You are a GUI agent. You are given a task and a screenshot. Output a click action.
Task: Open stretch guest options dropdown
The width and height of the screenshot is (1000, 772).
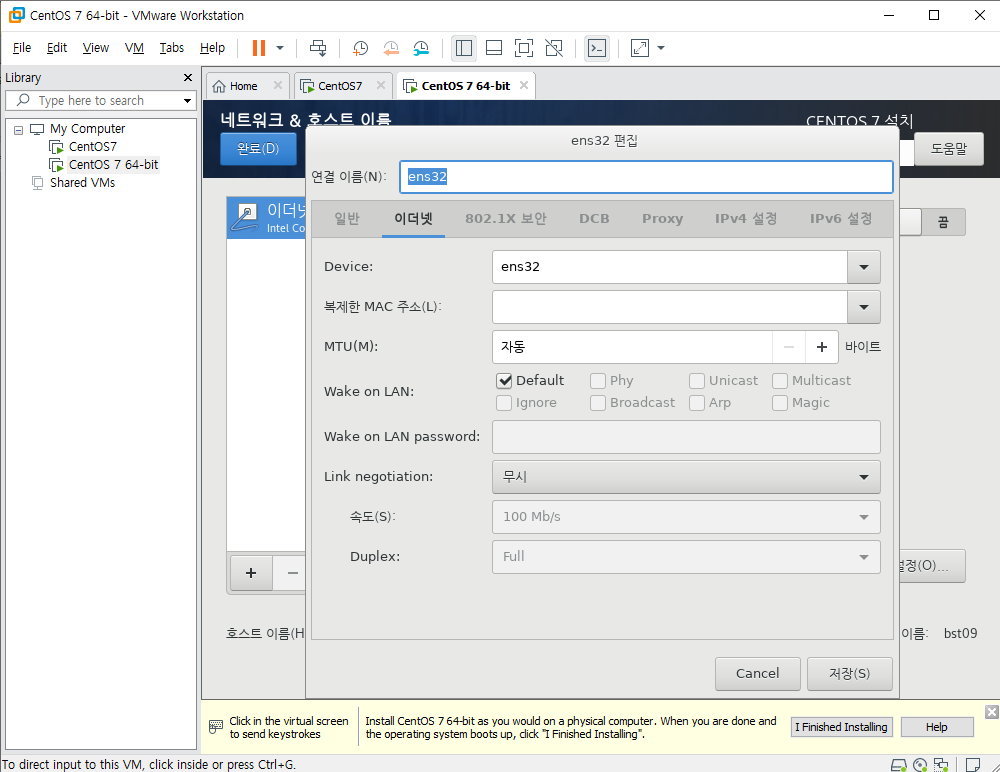[661, 48]
